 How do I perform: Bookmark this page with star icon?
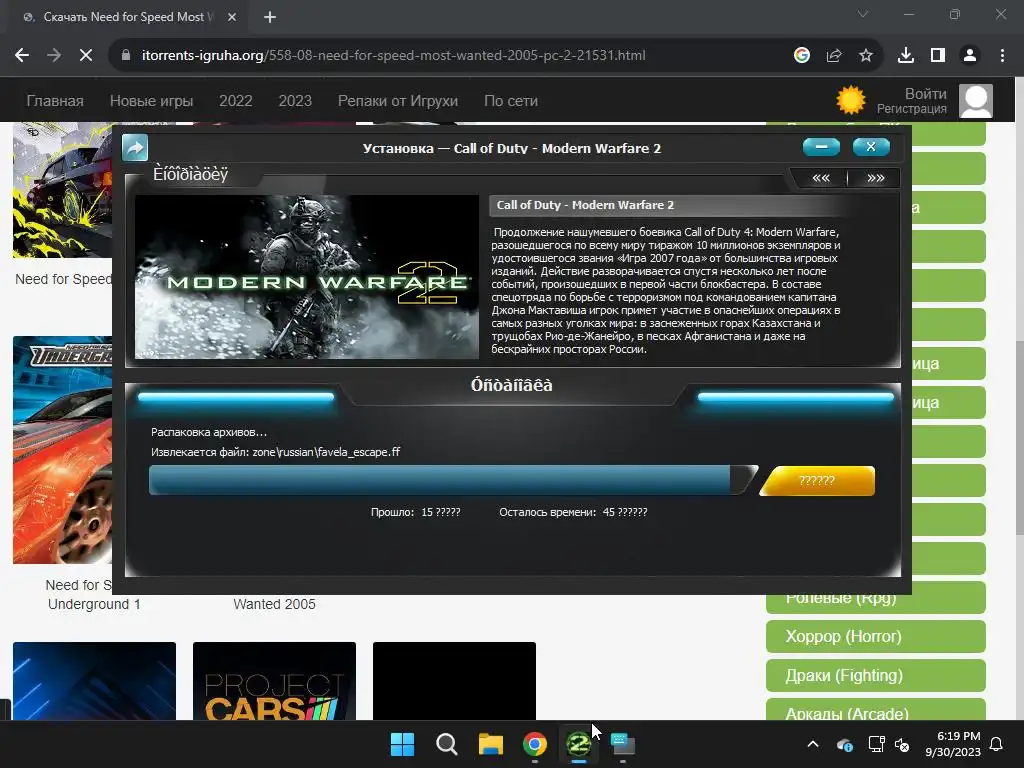[865, 56]
